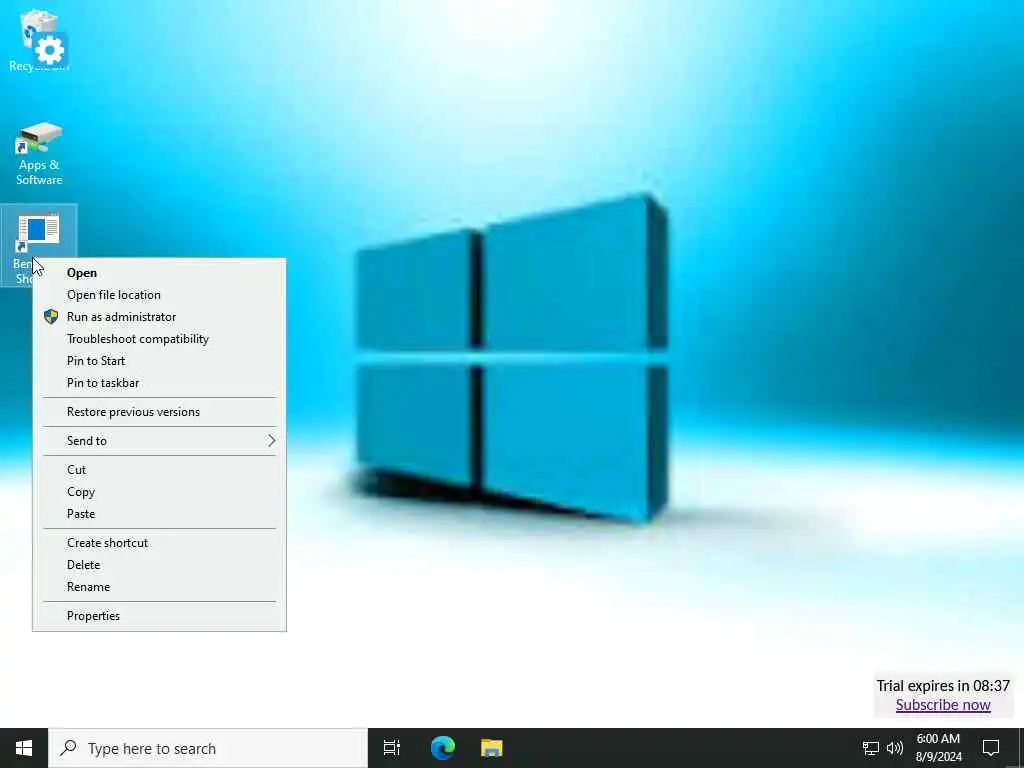The image size is (1024, 768).
Task: Choose Paste from the context menu
Action: tap(159, 514)
